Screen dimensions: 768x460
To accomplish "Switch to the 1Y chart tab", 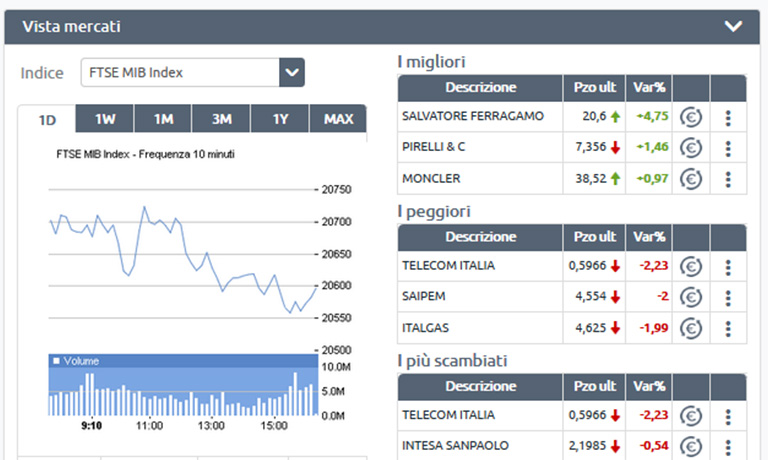I will 280,119.
